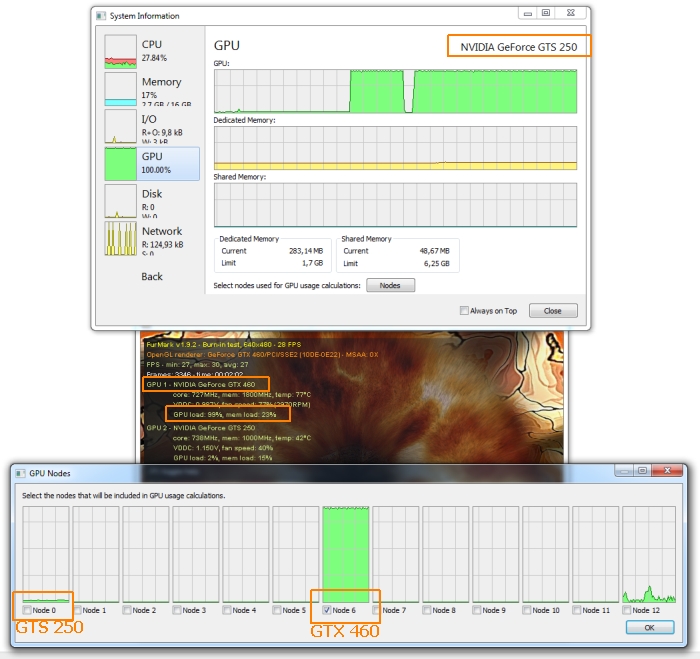700x659 pixels.
Task: Click FurMark's GPU 1 GeForce GTX 460 line
Action: (x=201, y=384)
